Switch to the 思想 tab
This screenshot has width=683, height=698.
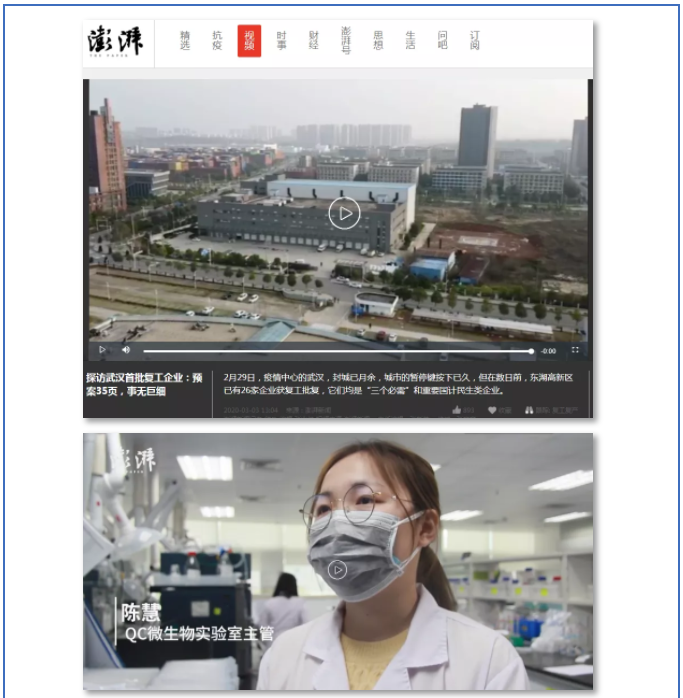[x=378, y=41]
